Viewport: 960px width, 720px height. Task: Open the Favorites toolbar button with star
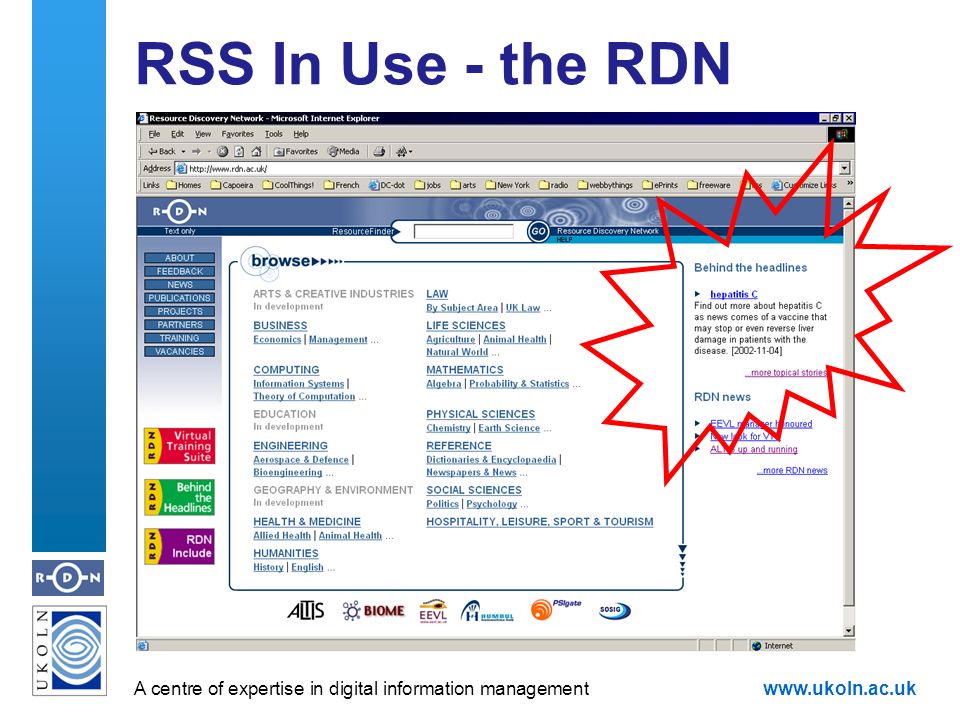pos(296,151)
